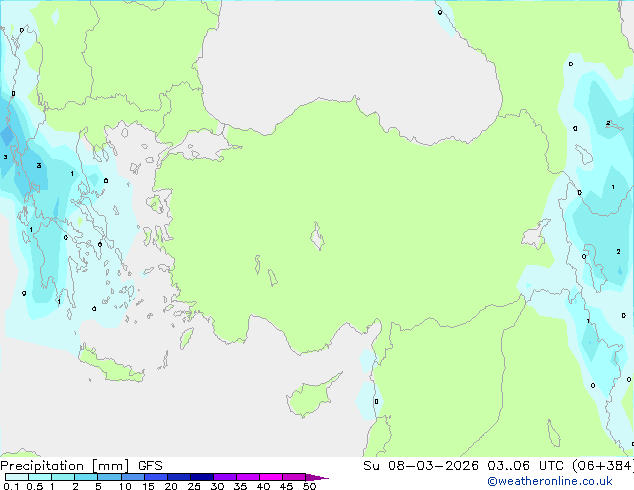Select the 10–15 mm blue legend swatch

(133, 477)
